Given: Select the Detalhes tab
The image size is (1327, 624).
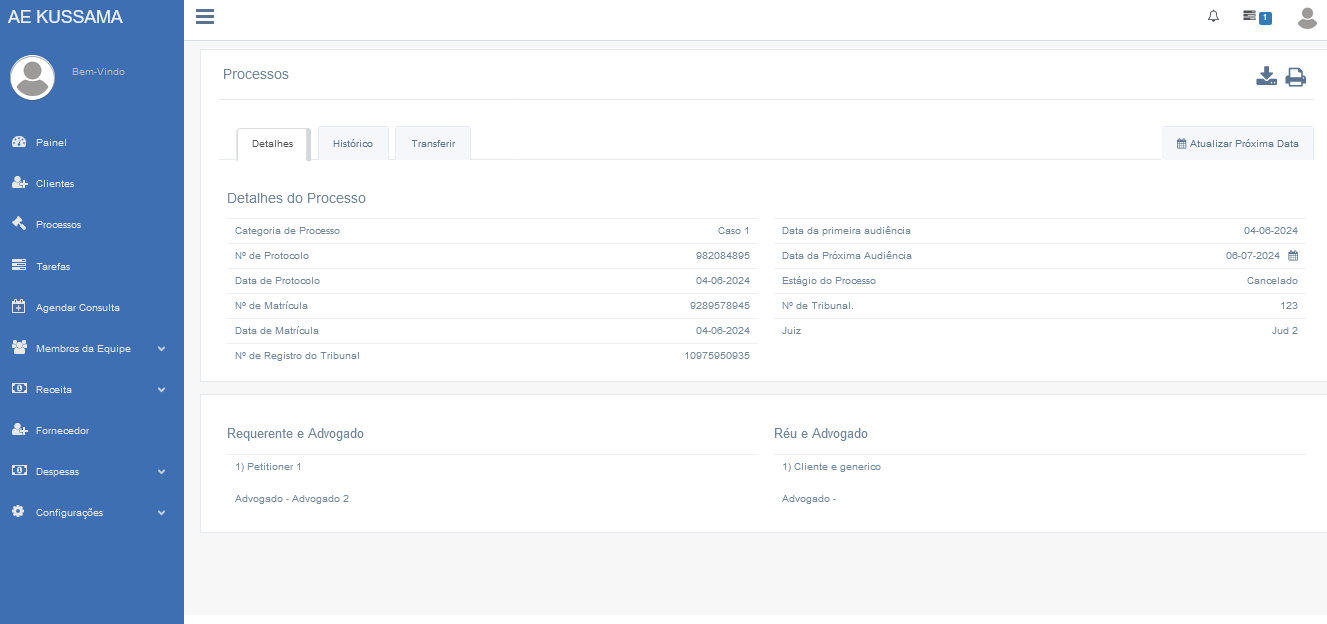Looking at the screenshot, I should [273, 144].
